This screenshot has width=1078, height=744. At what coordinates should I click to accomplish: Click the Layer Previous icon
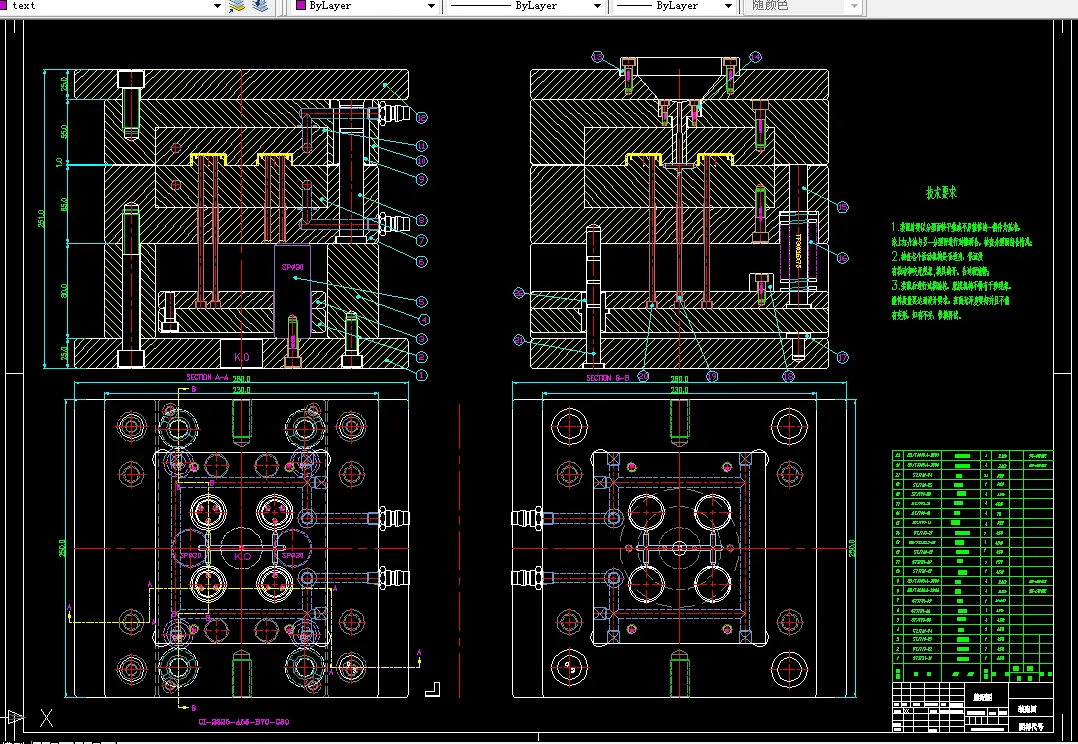[x=260, y=6]
